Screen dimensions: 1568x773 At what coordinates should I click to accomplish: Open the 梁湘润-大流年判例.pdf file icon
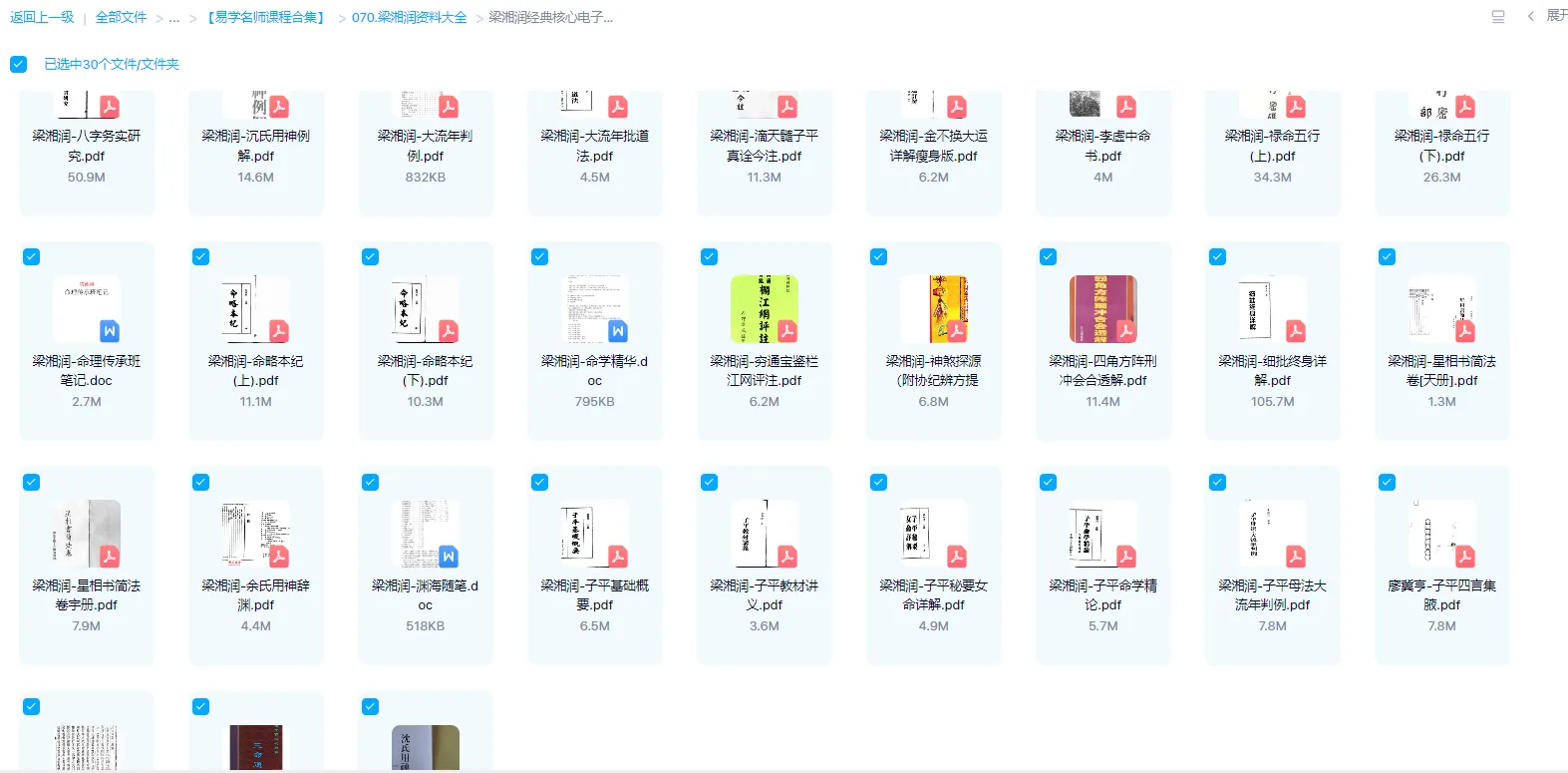coord(426,105)
